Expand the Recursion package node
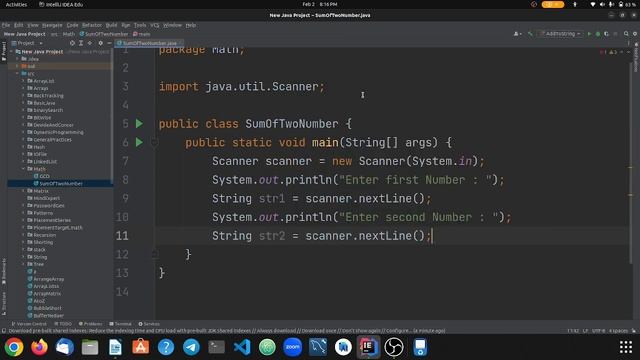This screenshot has width=640, height=360. [x=23, y=235]
